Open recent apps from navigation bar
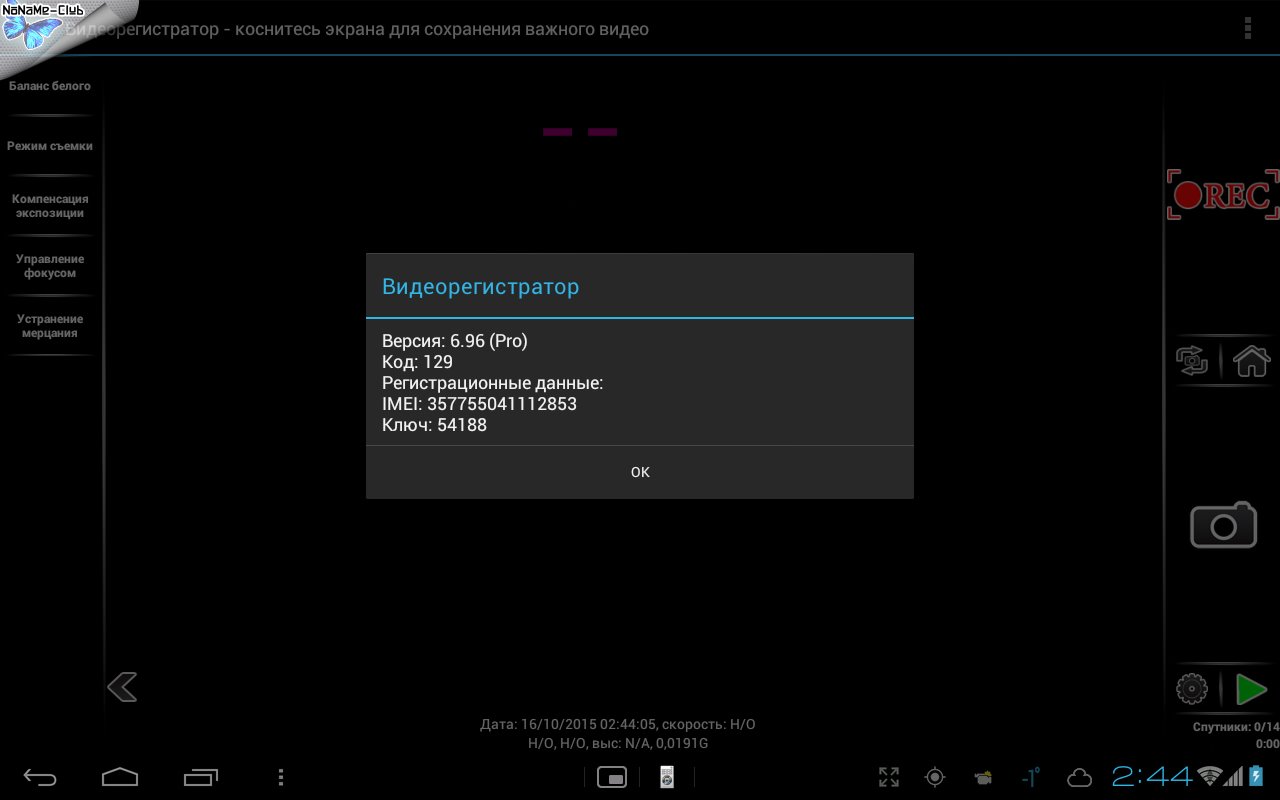This screenshot has width=1280, height=800. (x=201, y=777)
